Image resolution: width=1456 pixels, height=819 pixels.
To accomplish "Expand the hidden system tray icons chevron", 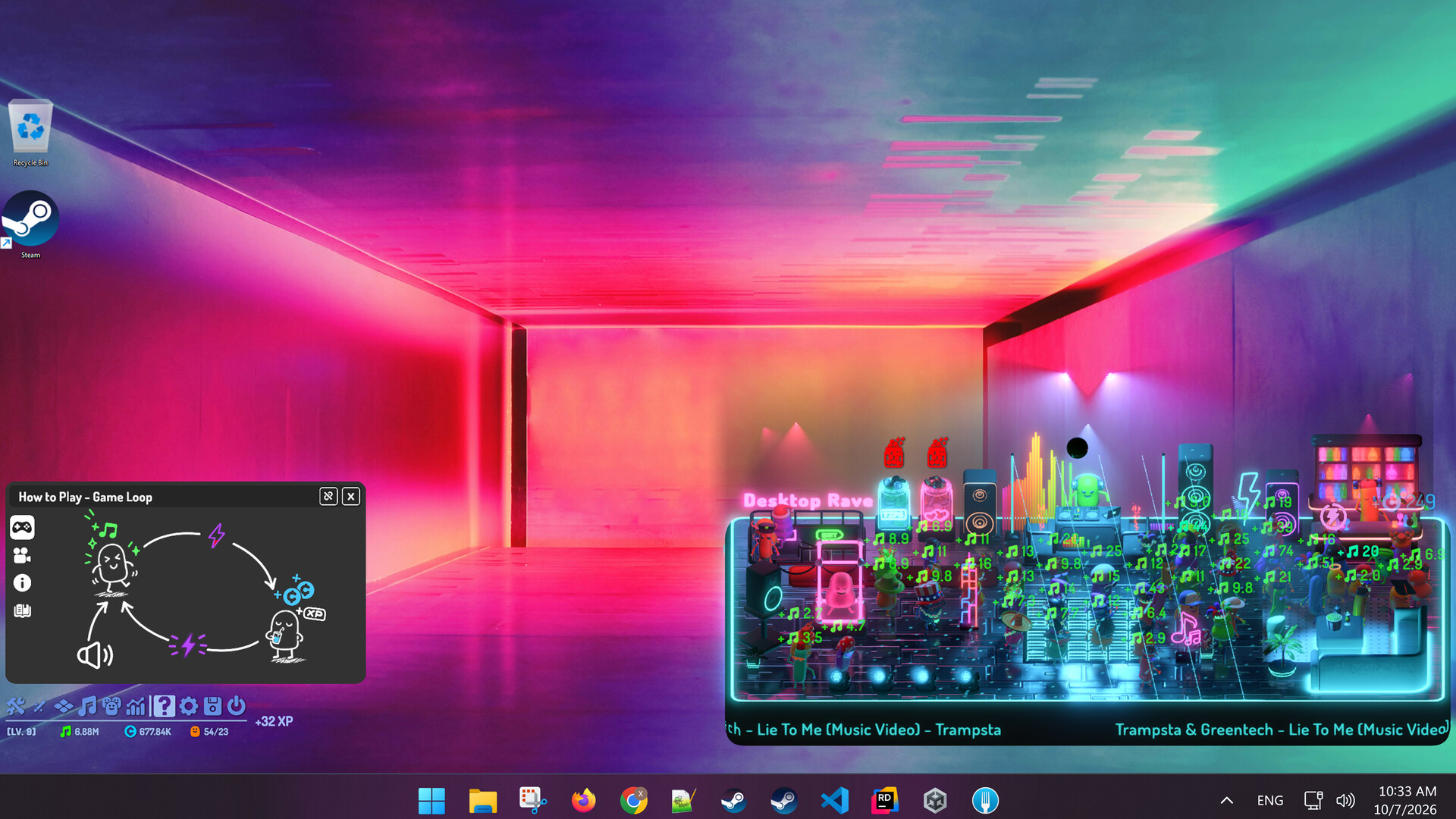I will click(1226, 800).
